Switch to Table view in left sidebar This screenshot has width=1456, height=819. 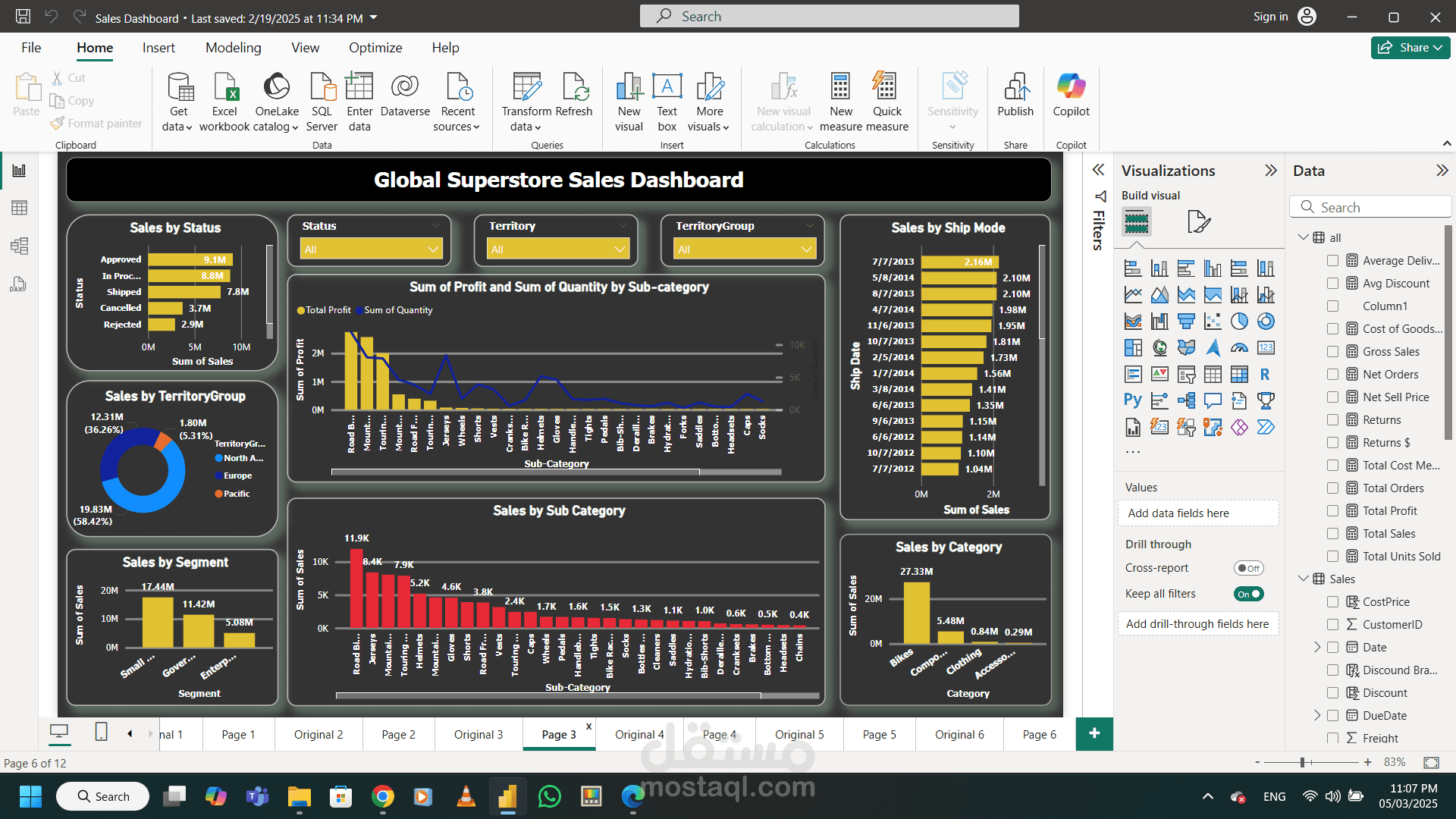tap(20, 208)
